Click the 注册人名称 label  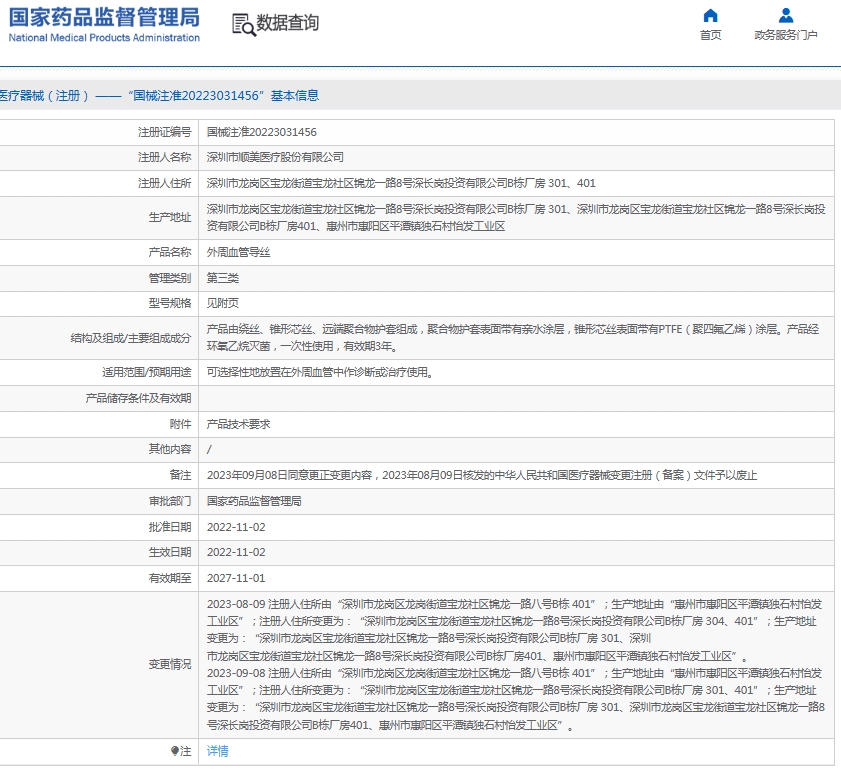point(164,157)
